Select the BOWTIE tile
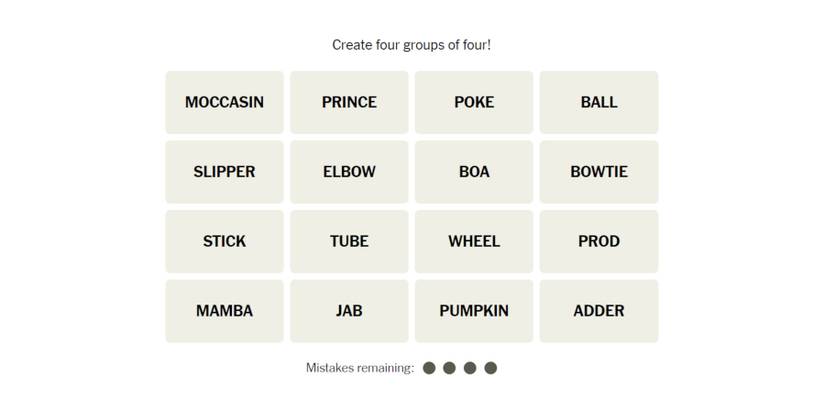The image size is (825, 413). click(599, 172)
